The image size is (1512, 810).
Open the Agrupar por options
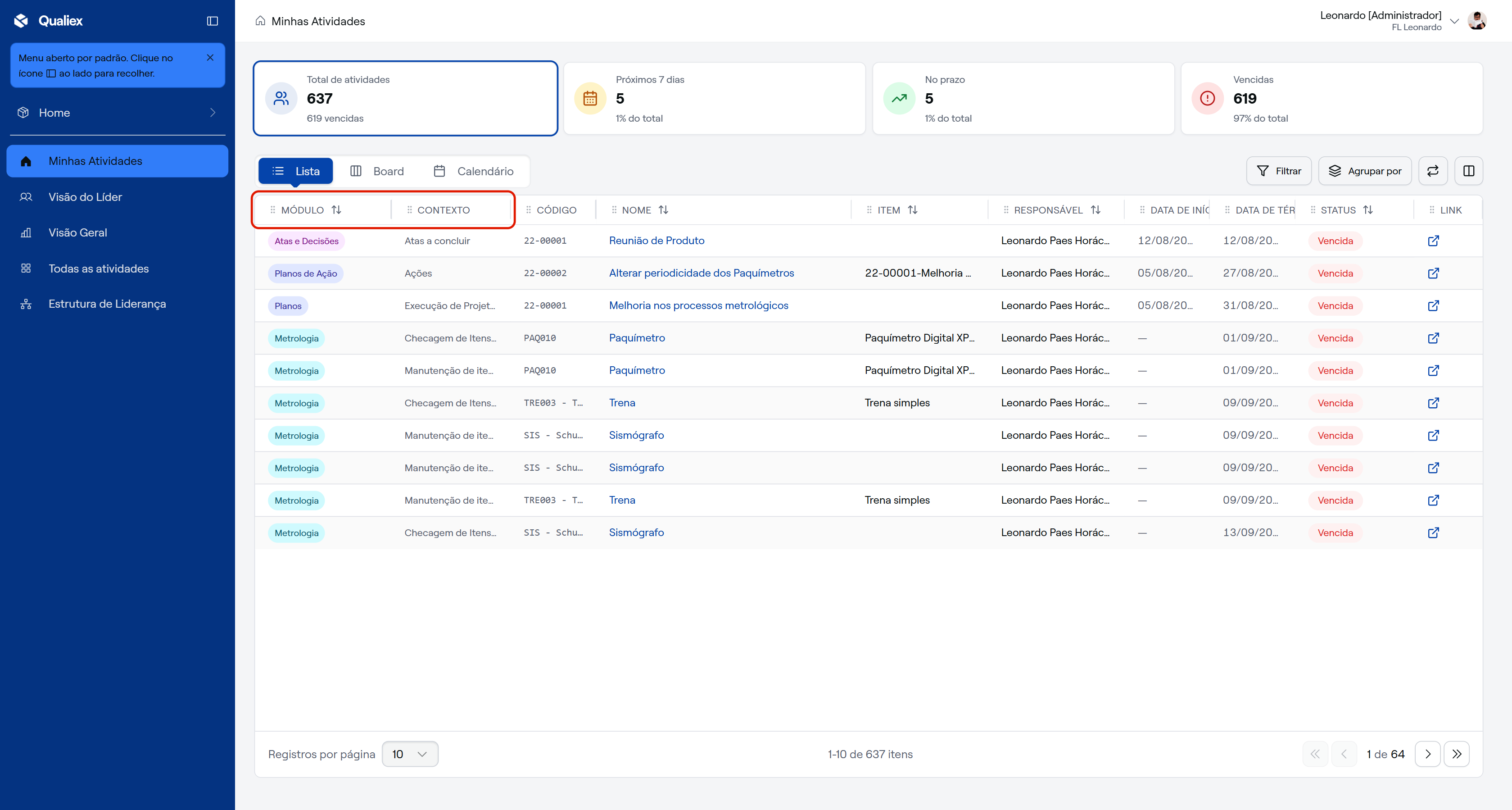point(1365,171)
